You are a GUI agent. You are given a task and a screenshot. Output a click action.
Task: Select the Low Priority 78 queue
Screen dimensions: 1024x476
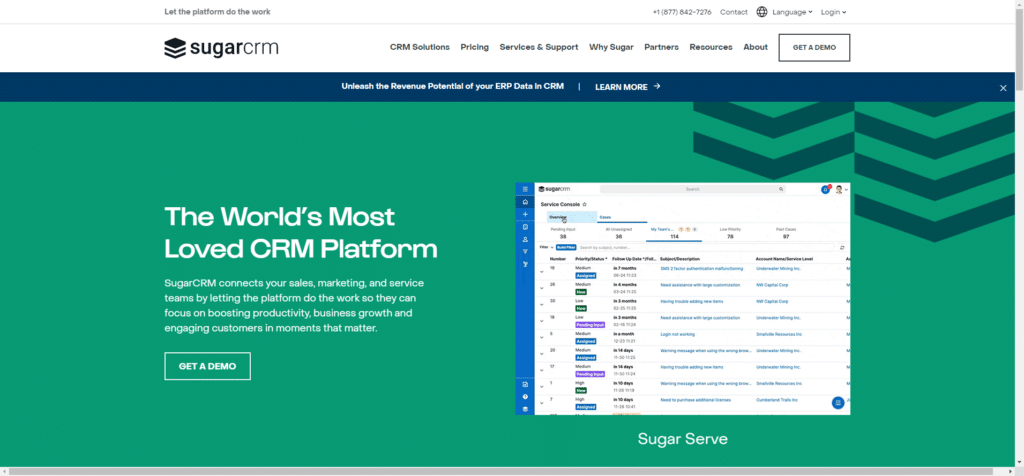pyautogui.click(x=730, y=233)
